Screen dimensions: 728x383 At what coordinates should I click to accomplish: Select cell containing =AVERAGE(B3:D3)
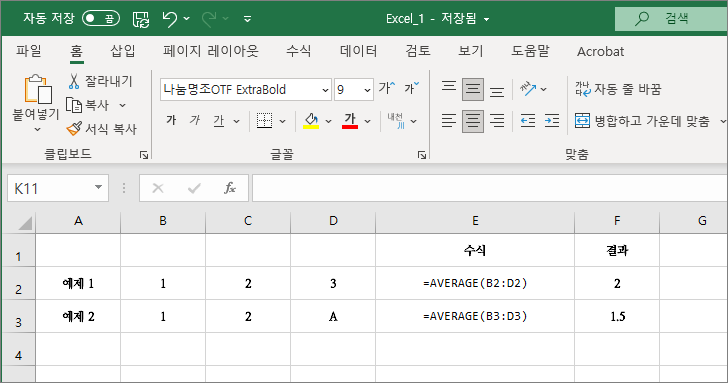(474, 316)
